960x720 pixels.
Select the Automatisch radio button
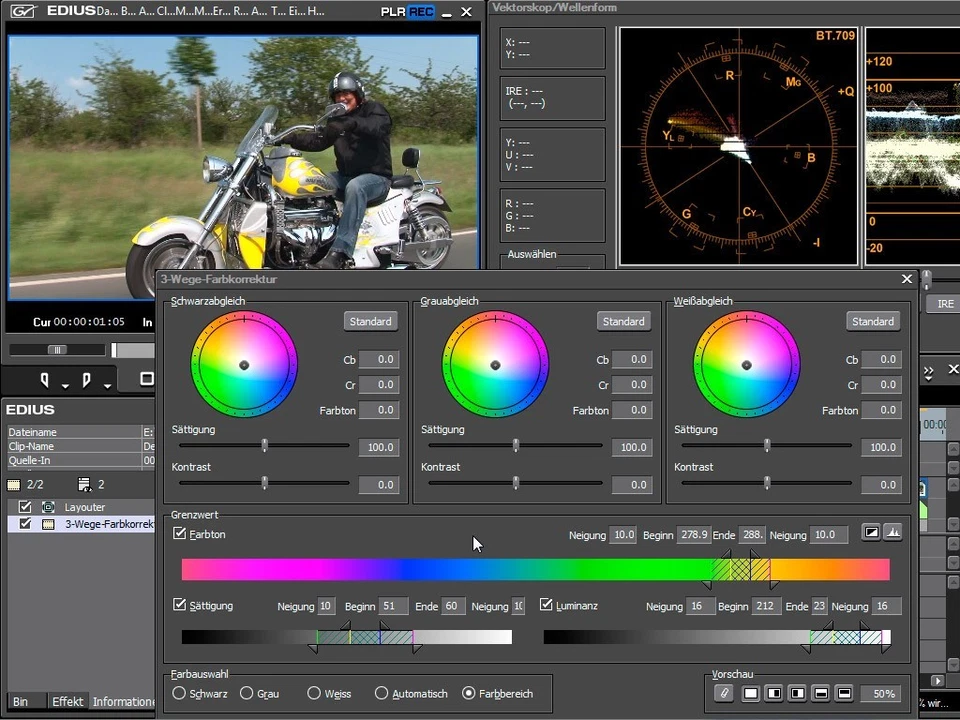381,693
